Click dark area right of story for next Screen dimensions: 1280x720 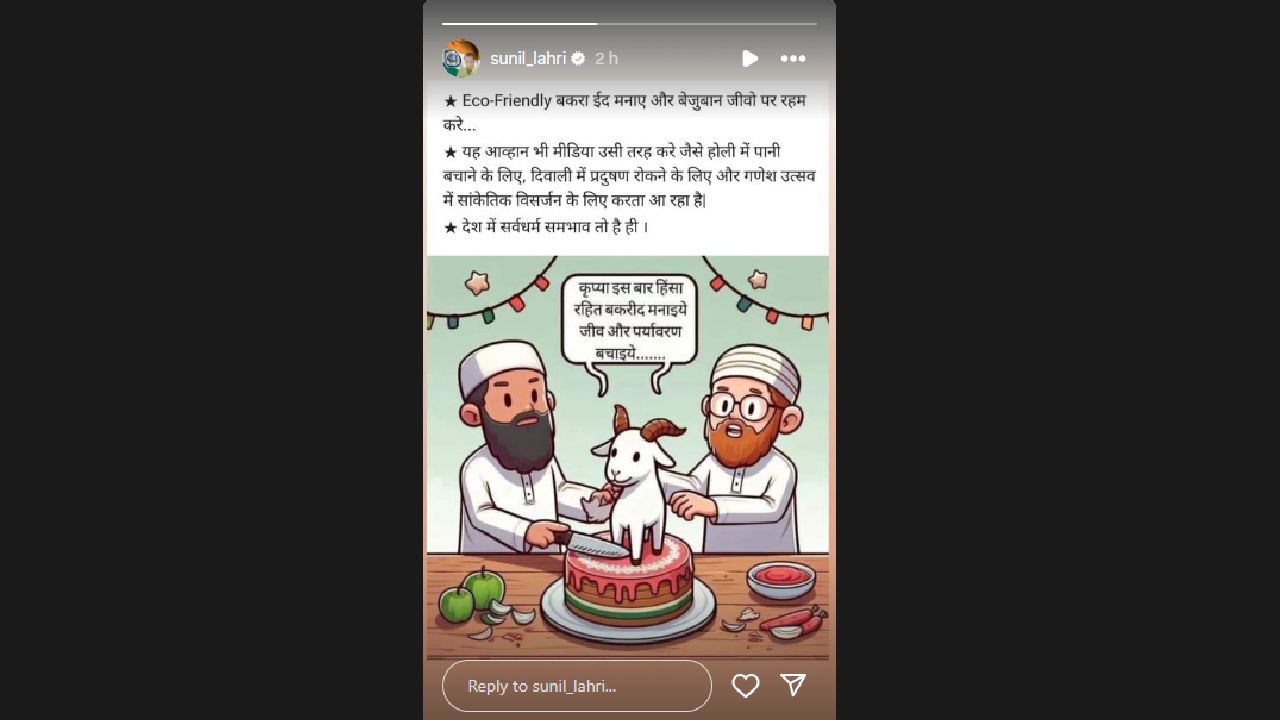point(1058,360)
